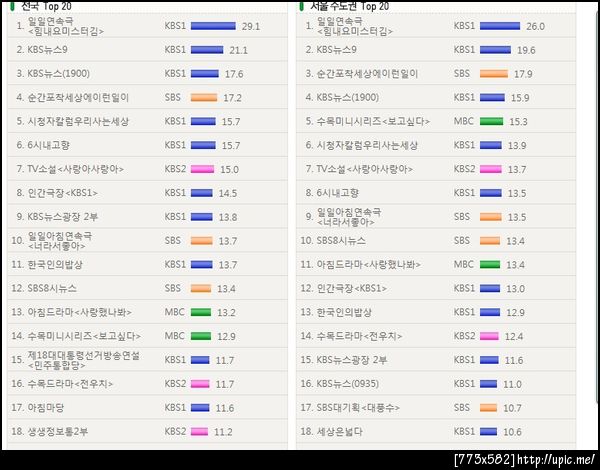Click 순간포착세상에이런일이 in the 전국 list

(x=78, y=97)
